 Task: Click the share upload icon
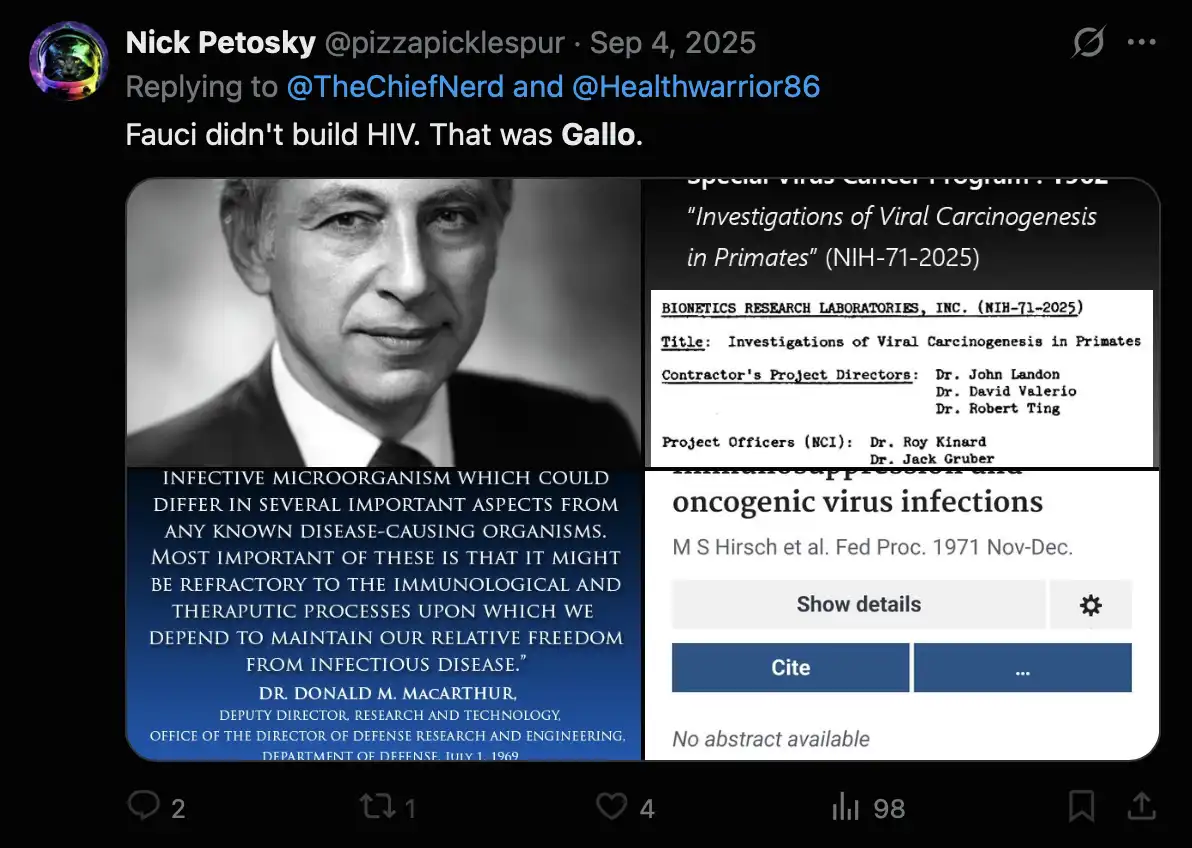click(1142, 806)
